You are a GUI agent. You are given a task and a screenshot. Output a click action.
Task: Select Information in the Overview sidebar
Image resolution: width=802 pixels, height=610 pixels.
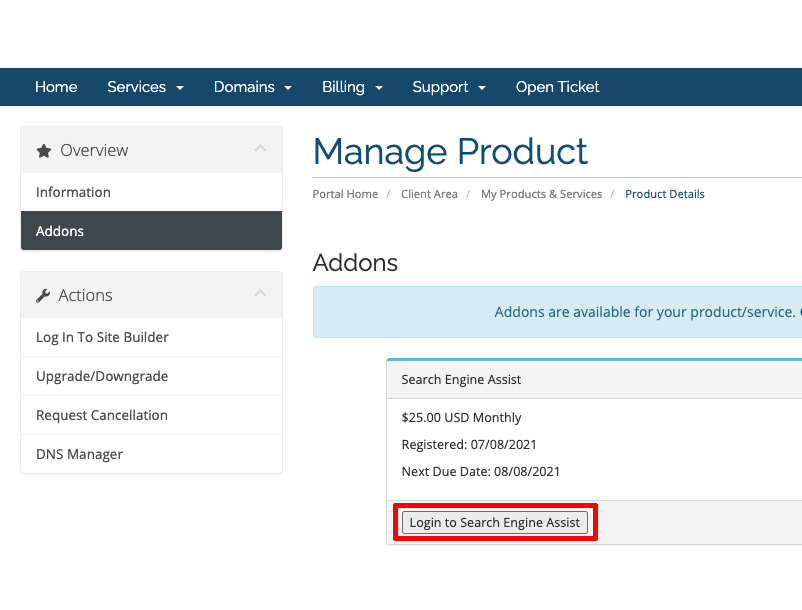73,192
